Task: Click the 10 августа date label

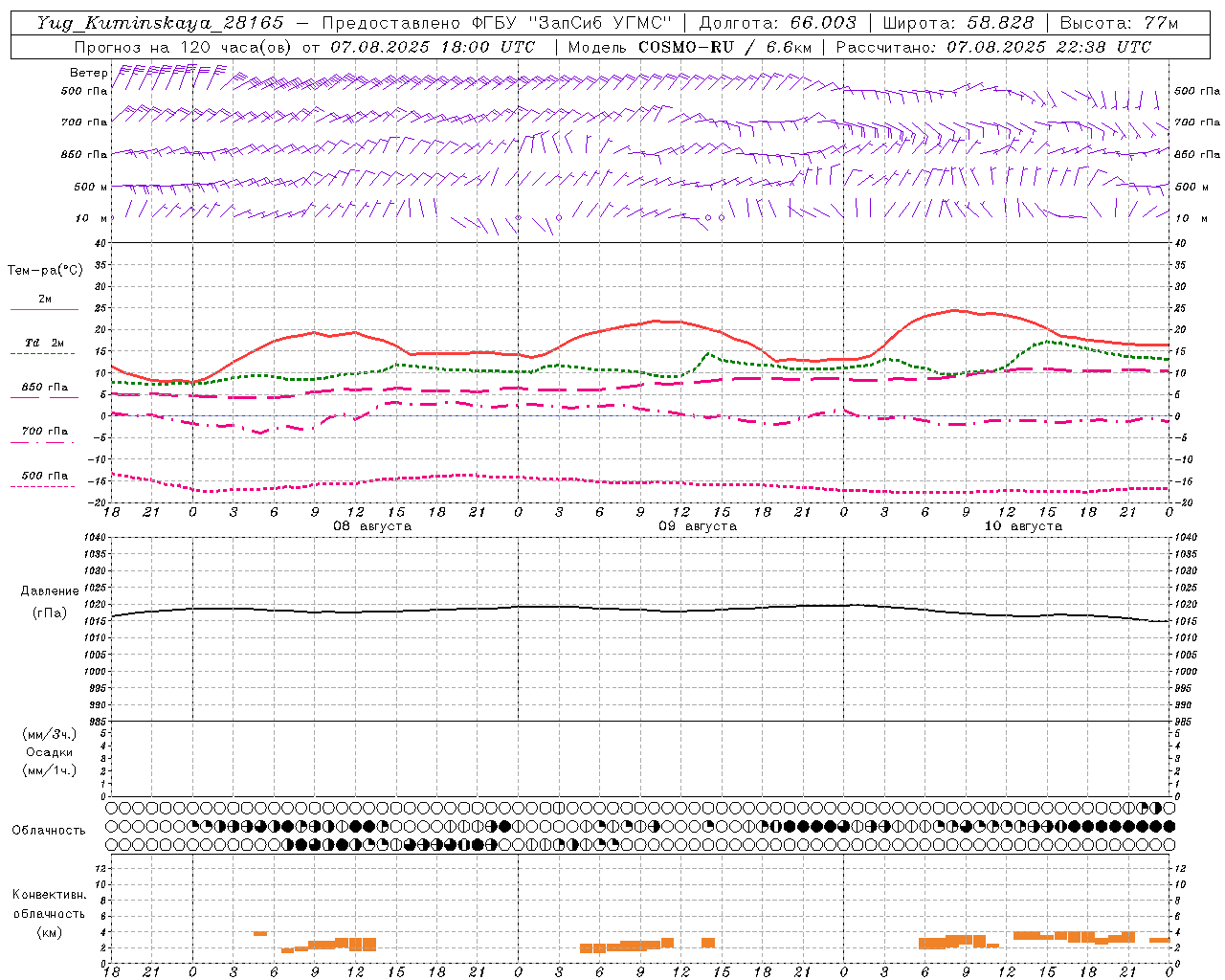Action: point(1023,526)
